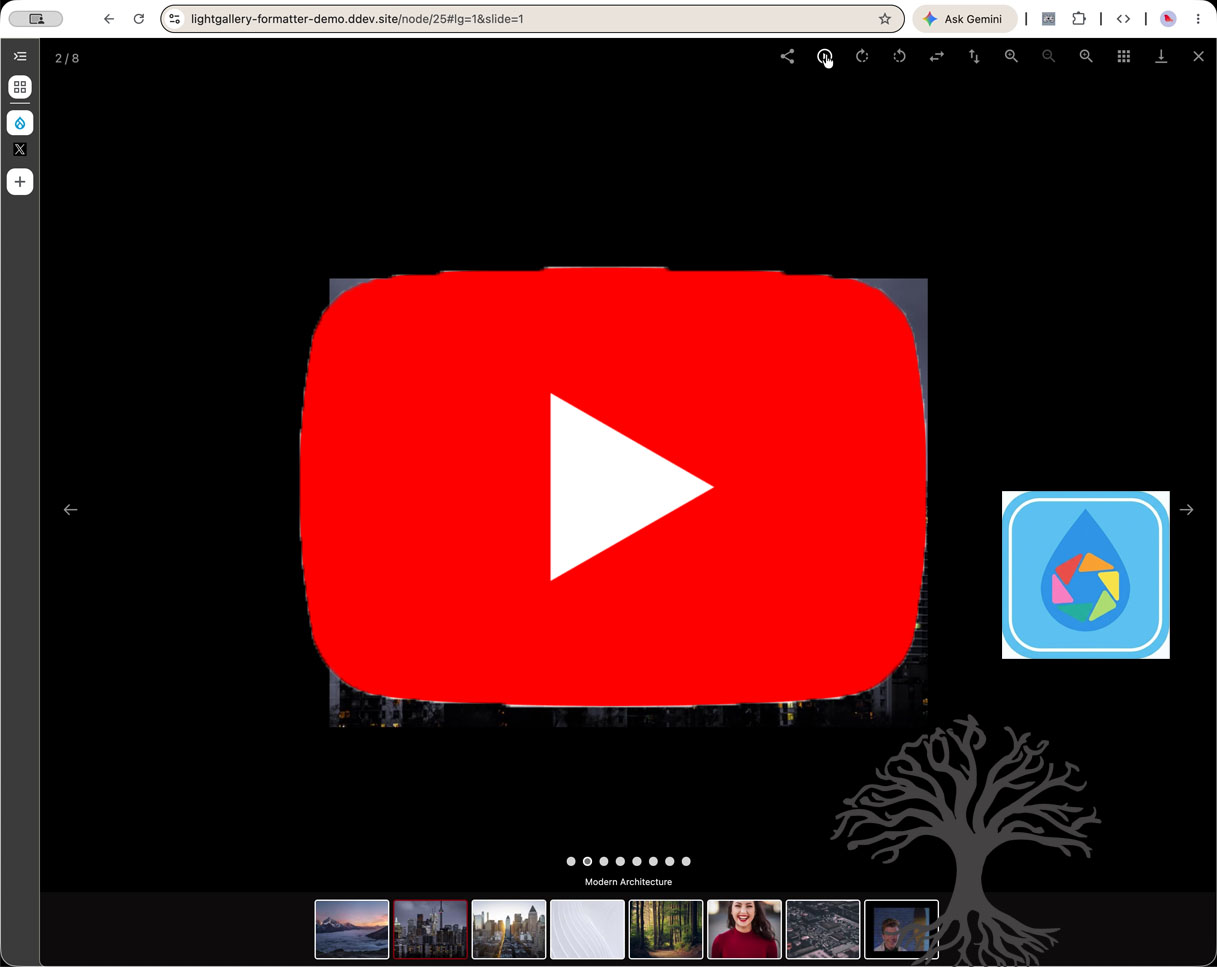Switch to the X tab in sidebar

[x=20, y=150]
